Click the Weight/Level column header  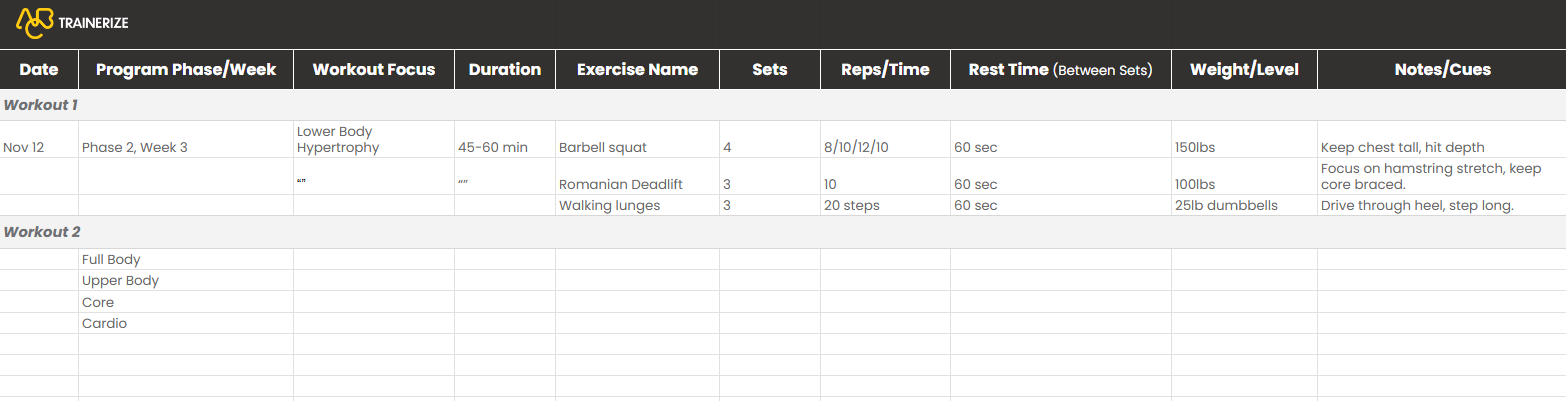pyautogui.click(x=1244, y=69)
